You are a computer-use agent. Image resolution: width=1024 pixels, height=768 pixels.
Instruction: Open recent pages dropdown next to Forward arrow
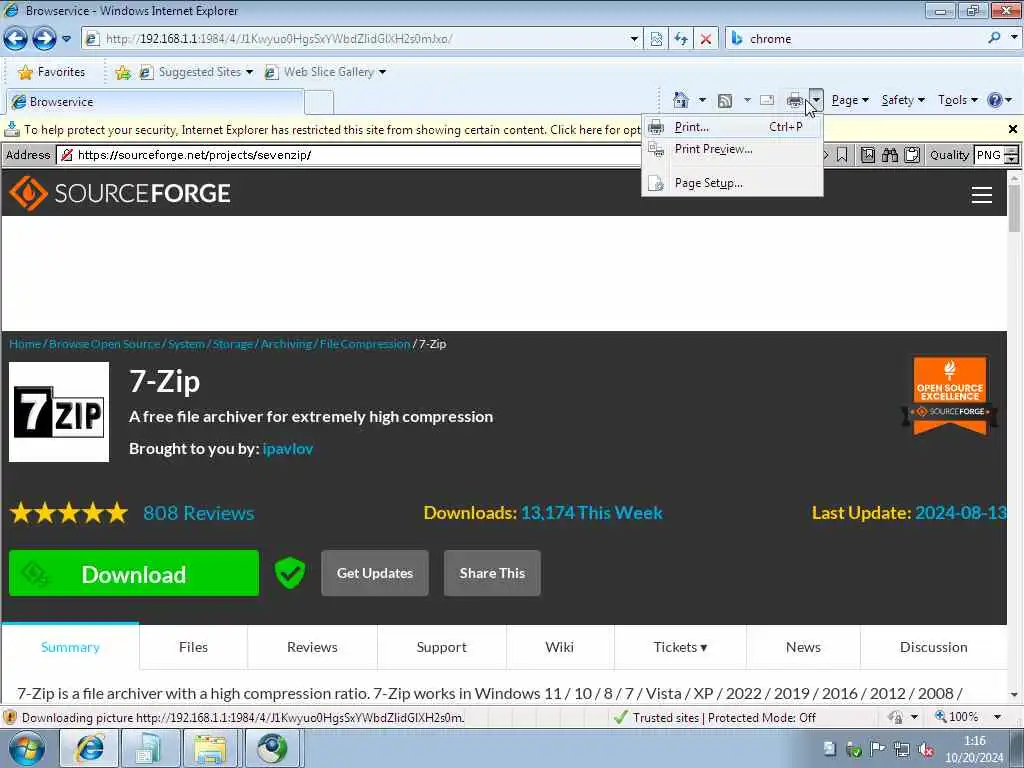[67, 39]
